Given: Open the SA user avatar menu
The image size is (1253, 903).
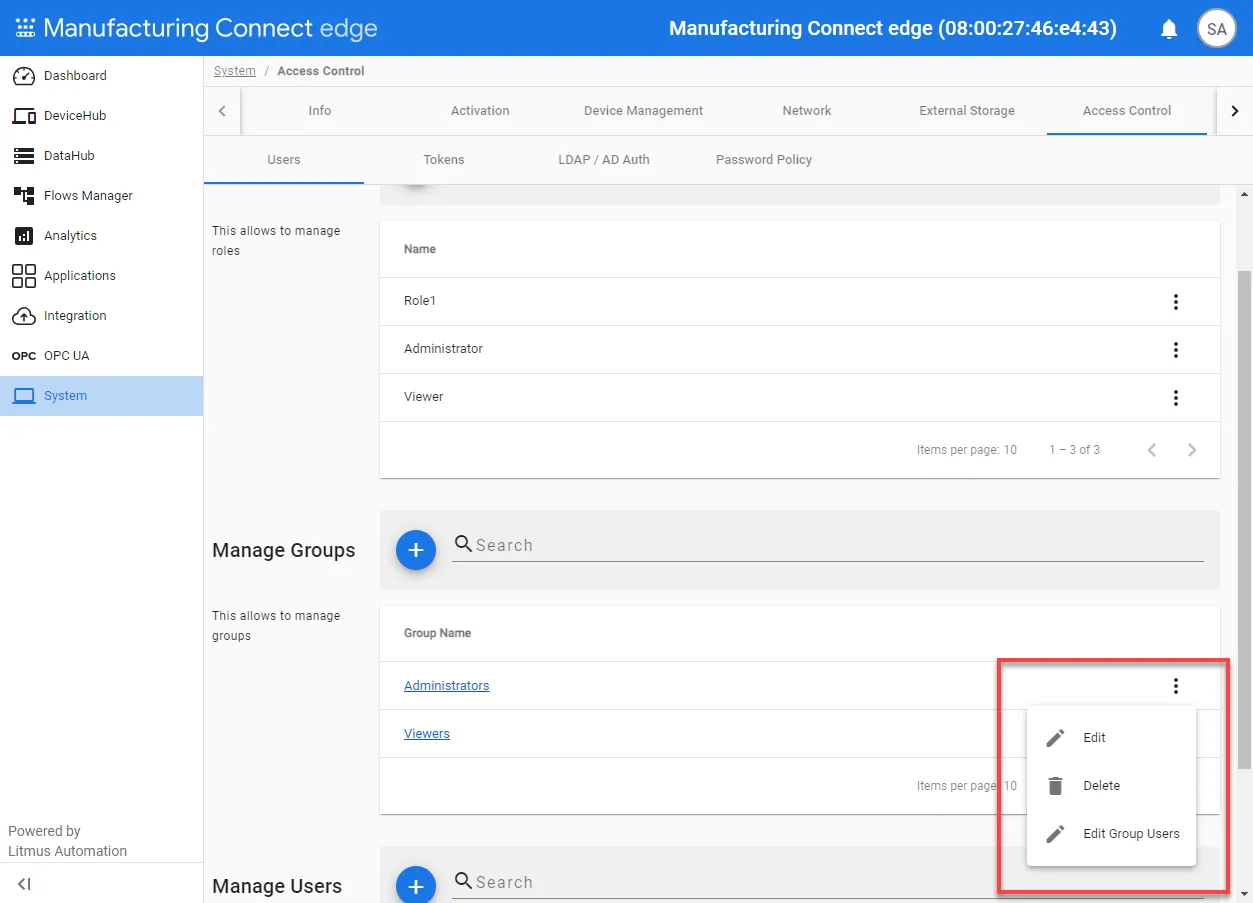Looking at the screenshot, I should (1216, 29).
